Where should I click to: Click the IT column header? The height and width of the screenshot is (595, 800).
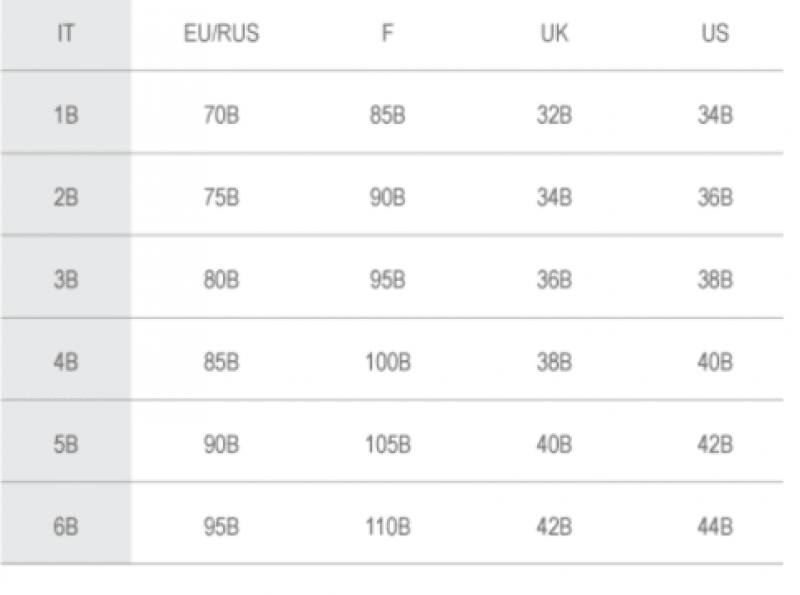tap(65, 34)
